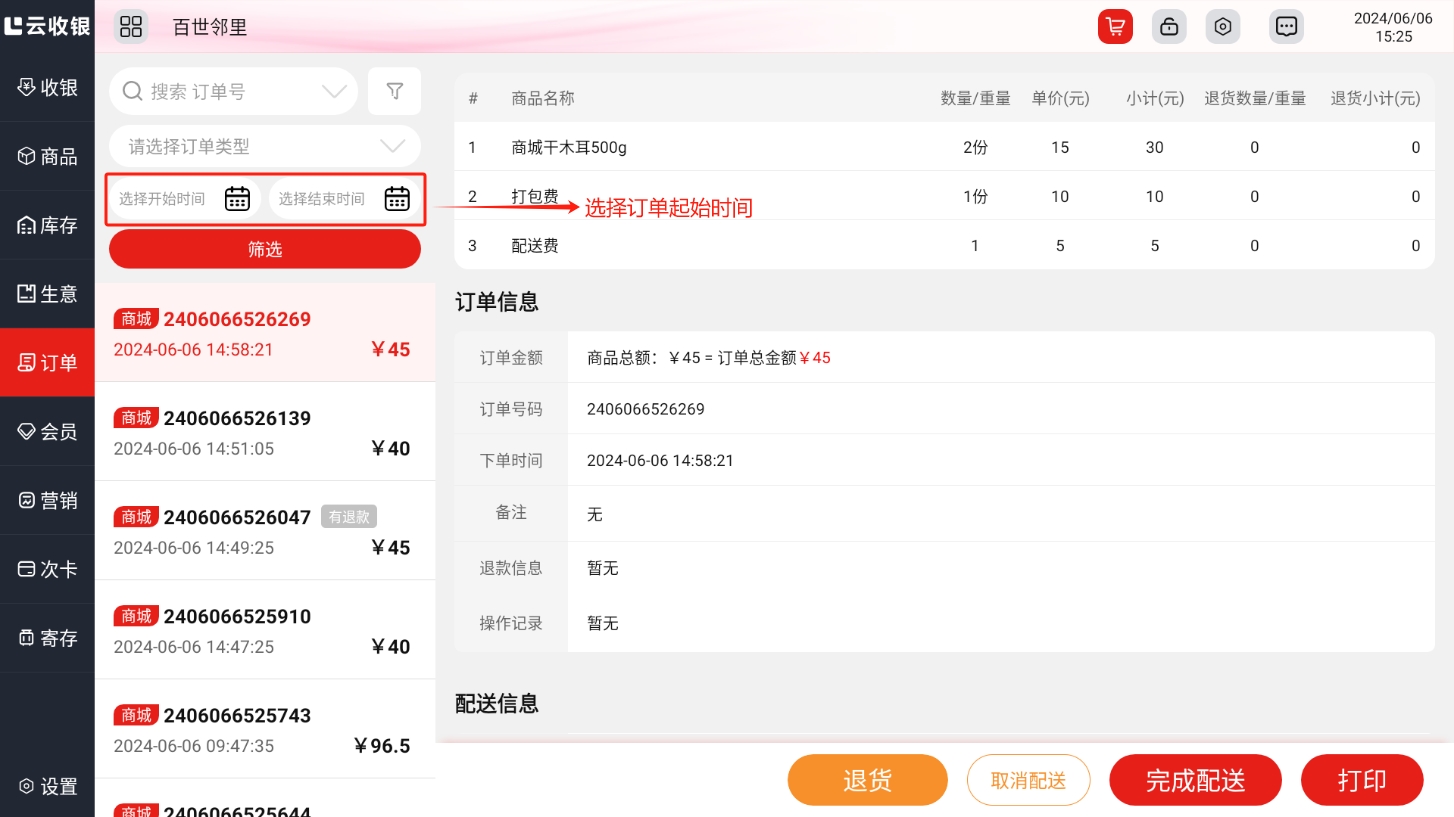
Task: Expand the order number search dropdown arrow
Action: tap(334, 92)
